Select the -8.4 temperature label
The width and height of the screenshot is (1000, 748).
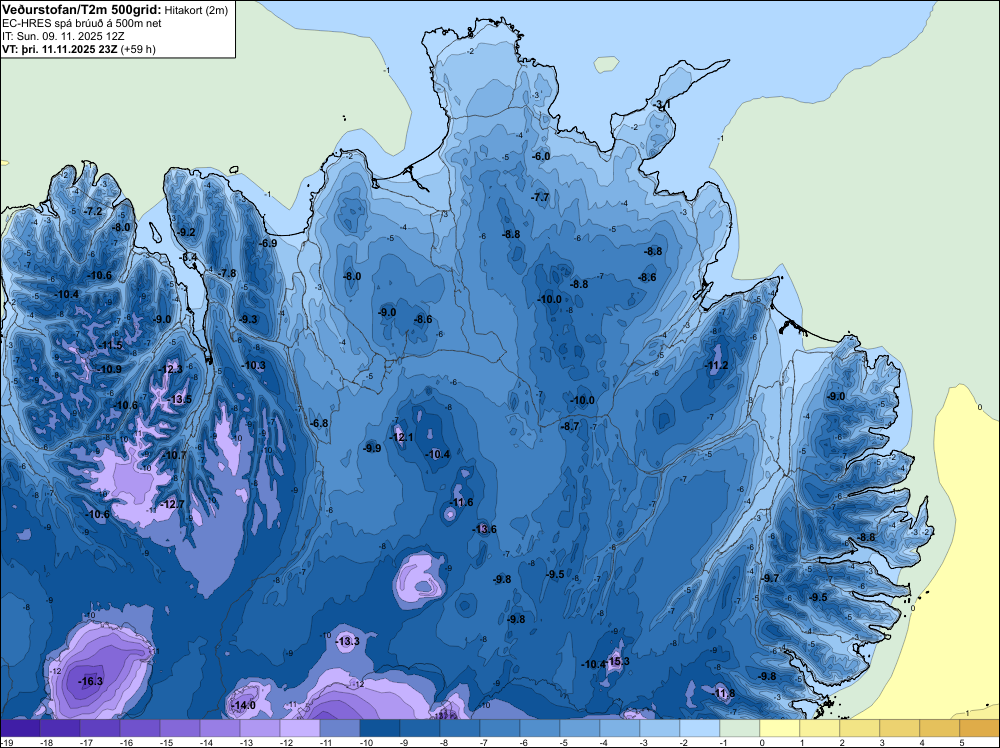tap(189, 257)
